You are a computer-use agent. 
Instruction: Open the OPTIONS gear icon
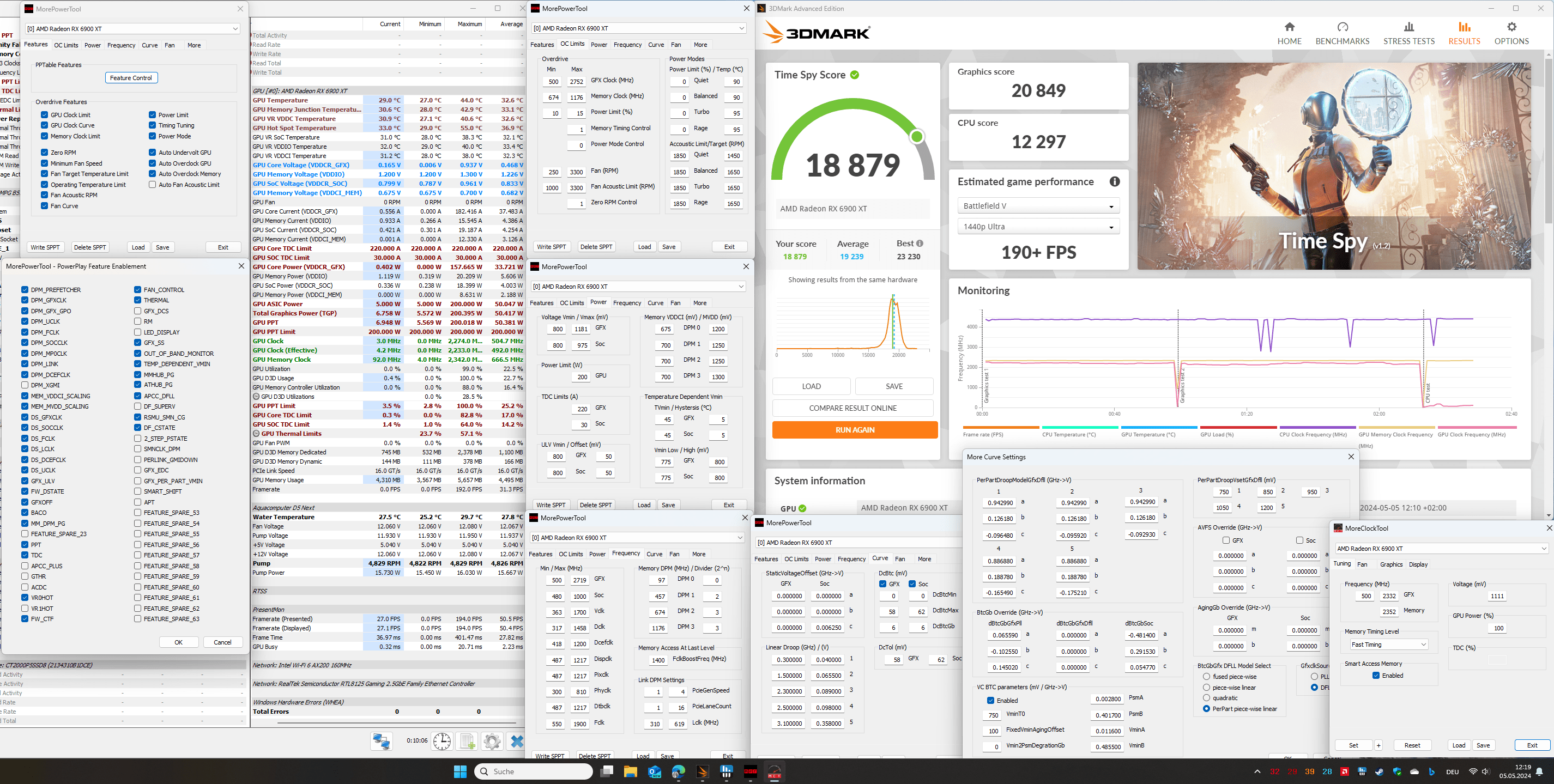1511,27
